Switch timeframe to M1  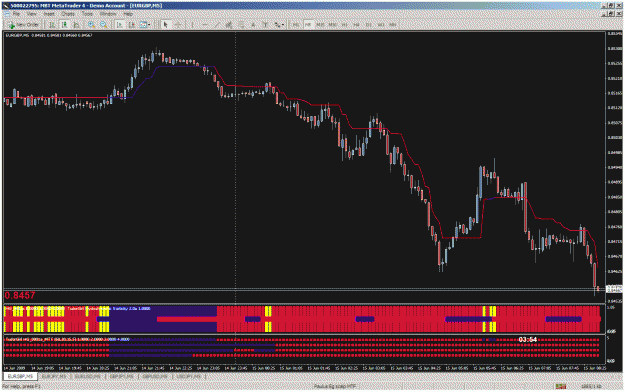coord(295,25)
